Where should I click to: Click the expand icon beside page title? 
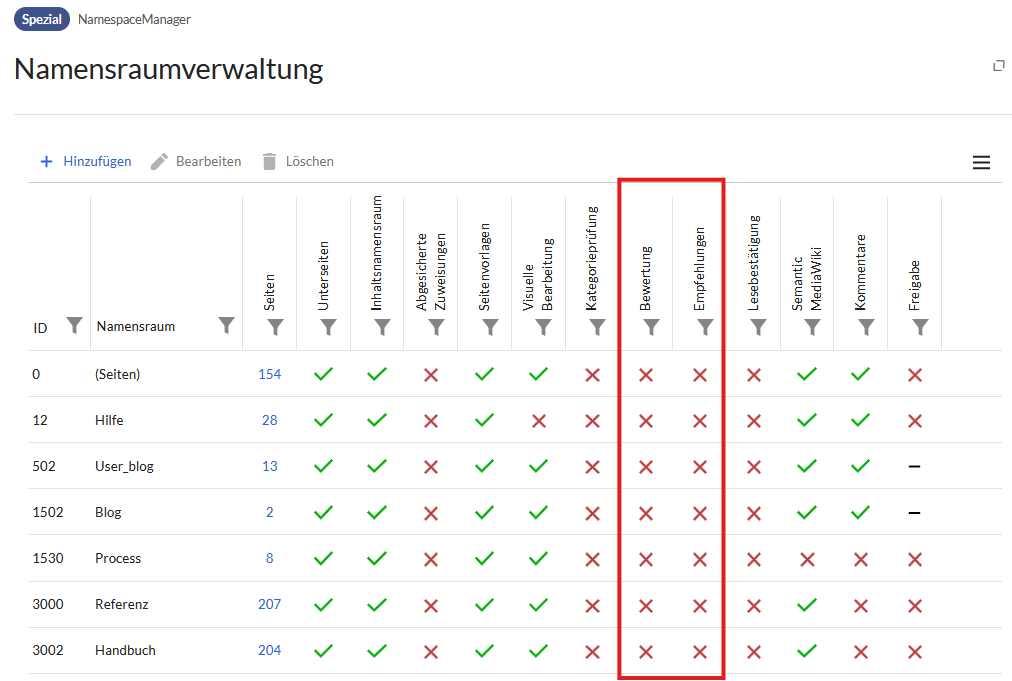click(998, 66)
